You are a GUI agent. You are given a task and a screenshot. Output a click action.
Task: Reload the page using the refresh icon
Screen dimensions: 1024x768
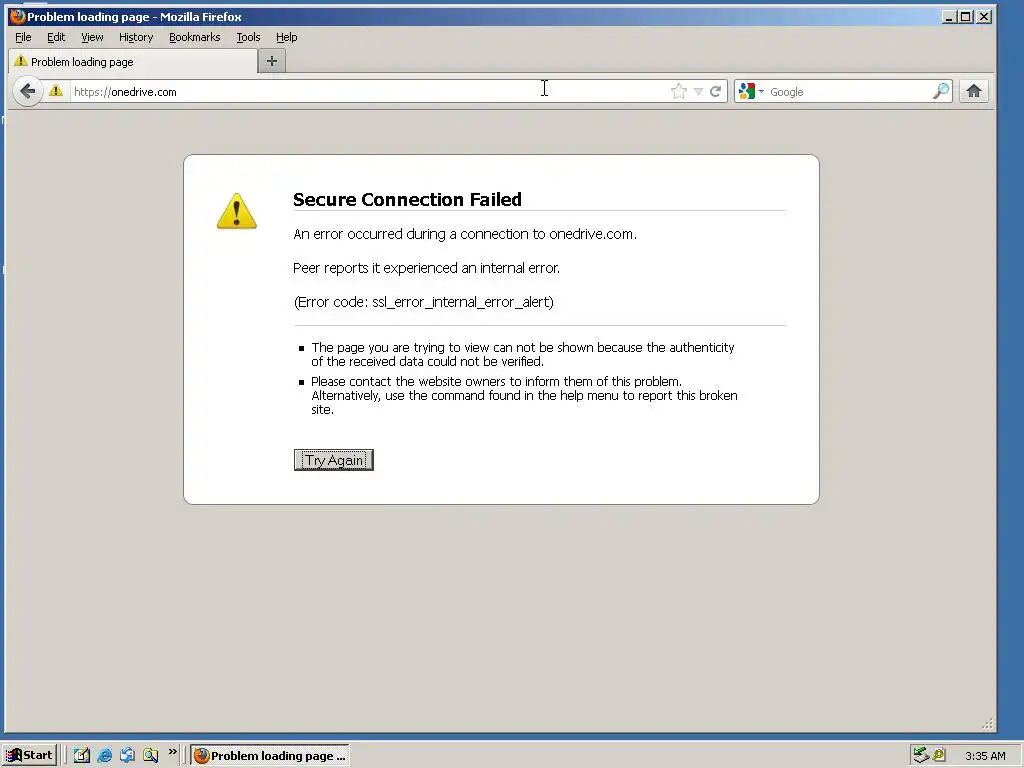[716, 91]
